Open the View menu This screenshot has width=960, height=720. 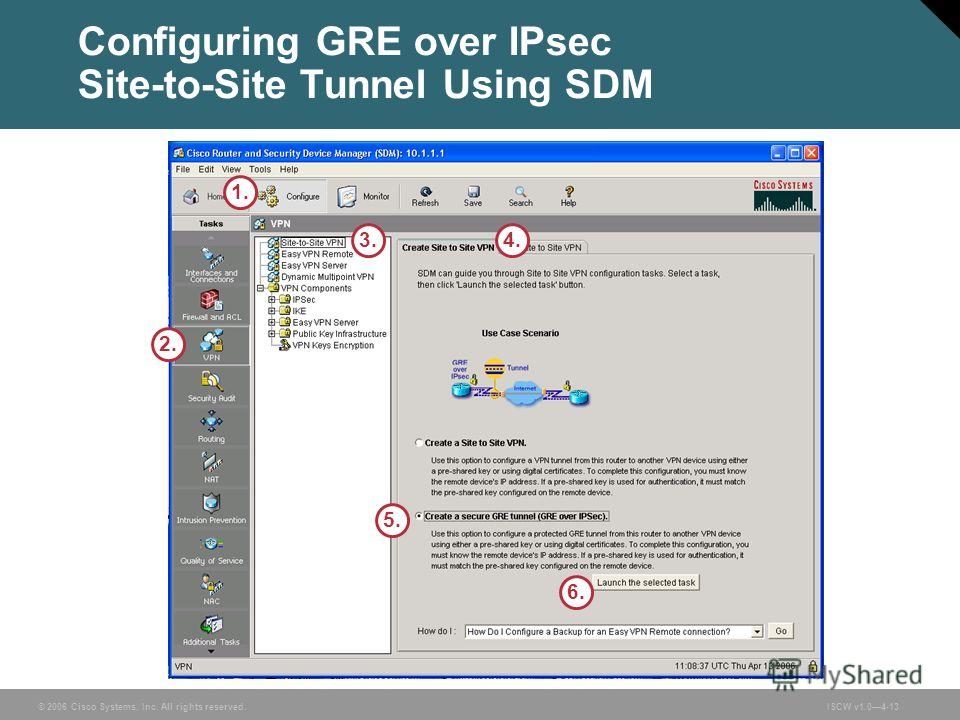coord(231,170)
